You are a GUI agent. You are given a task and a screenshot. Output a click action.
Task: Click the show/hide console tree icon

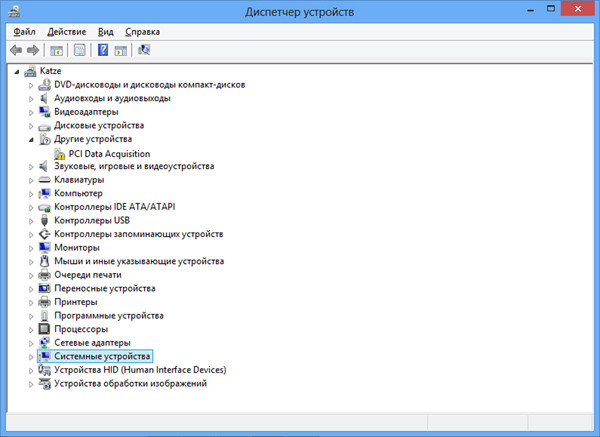[56, 49]
